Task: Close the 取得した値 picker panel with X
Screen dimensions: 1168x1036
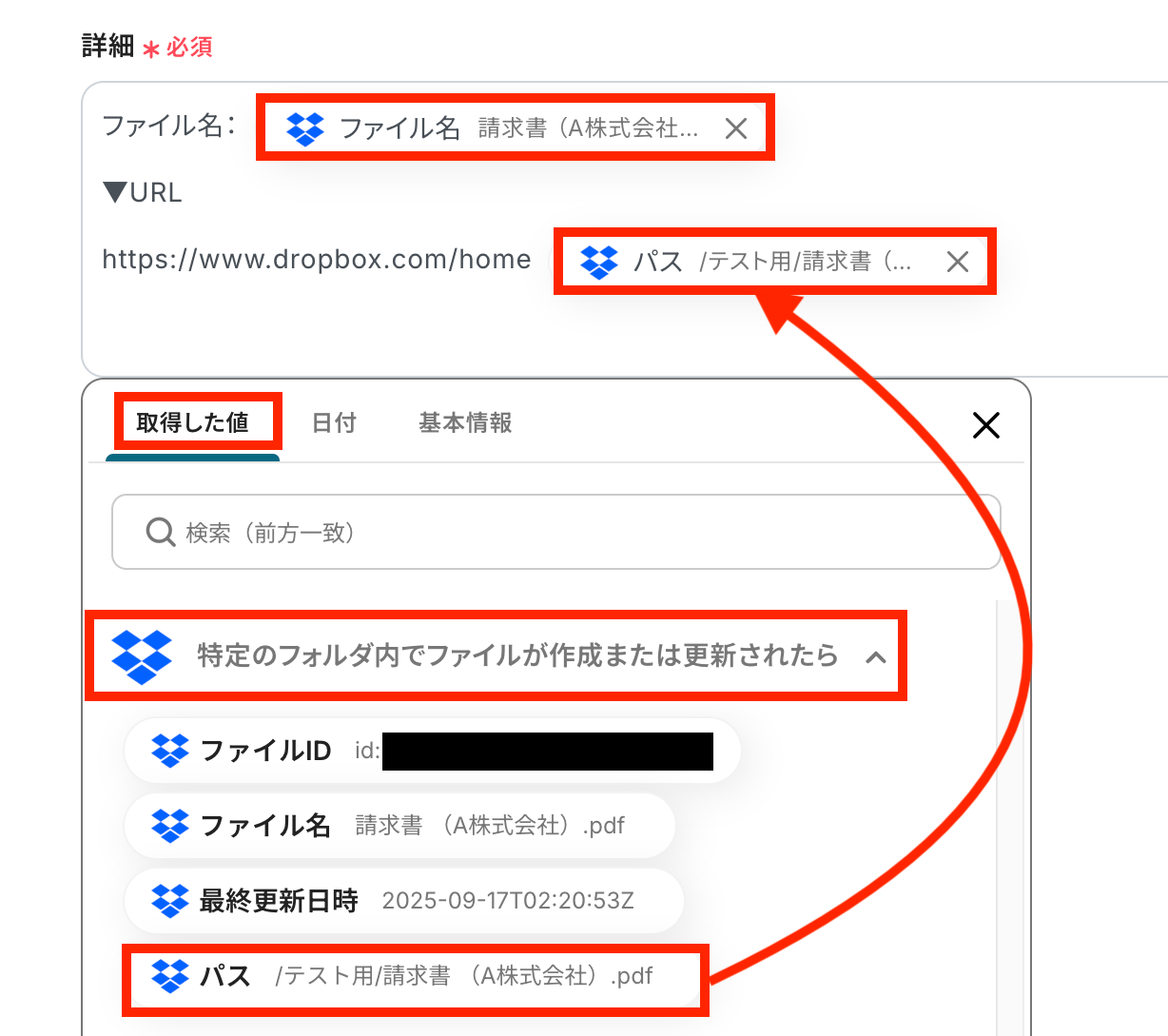Action: [986, 425]
